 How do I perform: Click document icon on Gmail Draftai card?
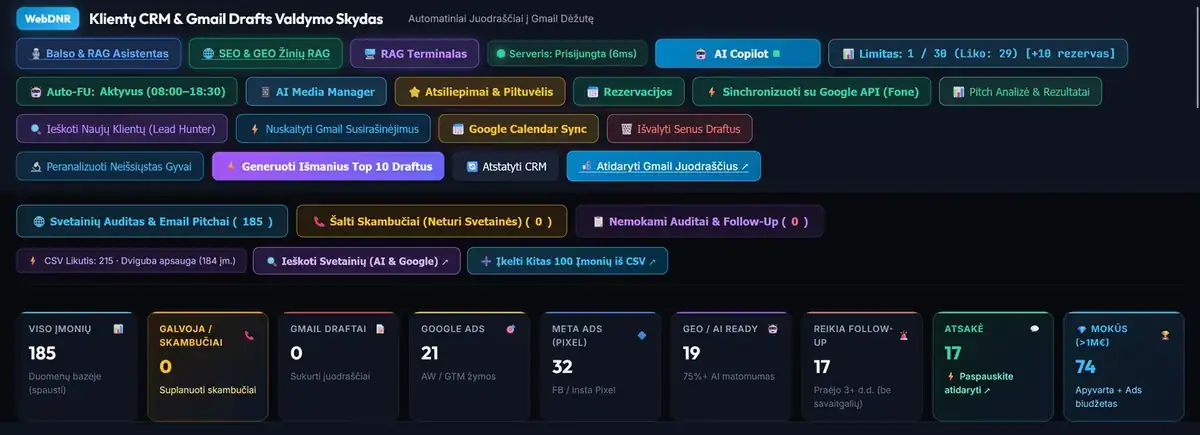pyautogui.click(x=380, y=328)
